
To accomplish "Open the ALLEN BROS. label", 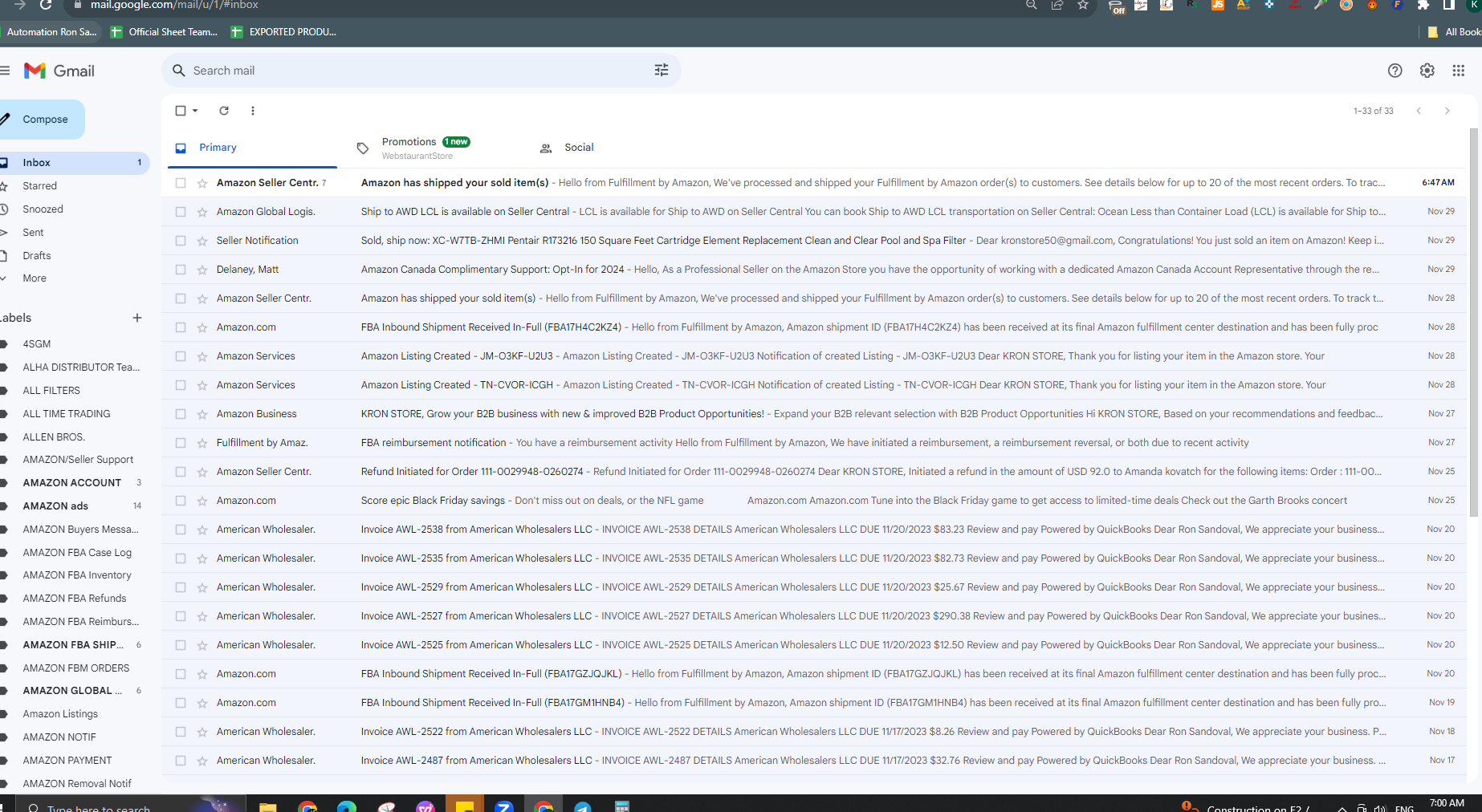I will [x=54, y=437].
